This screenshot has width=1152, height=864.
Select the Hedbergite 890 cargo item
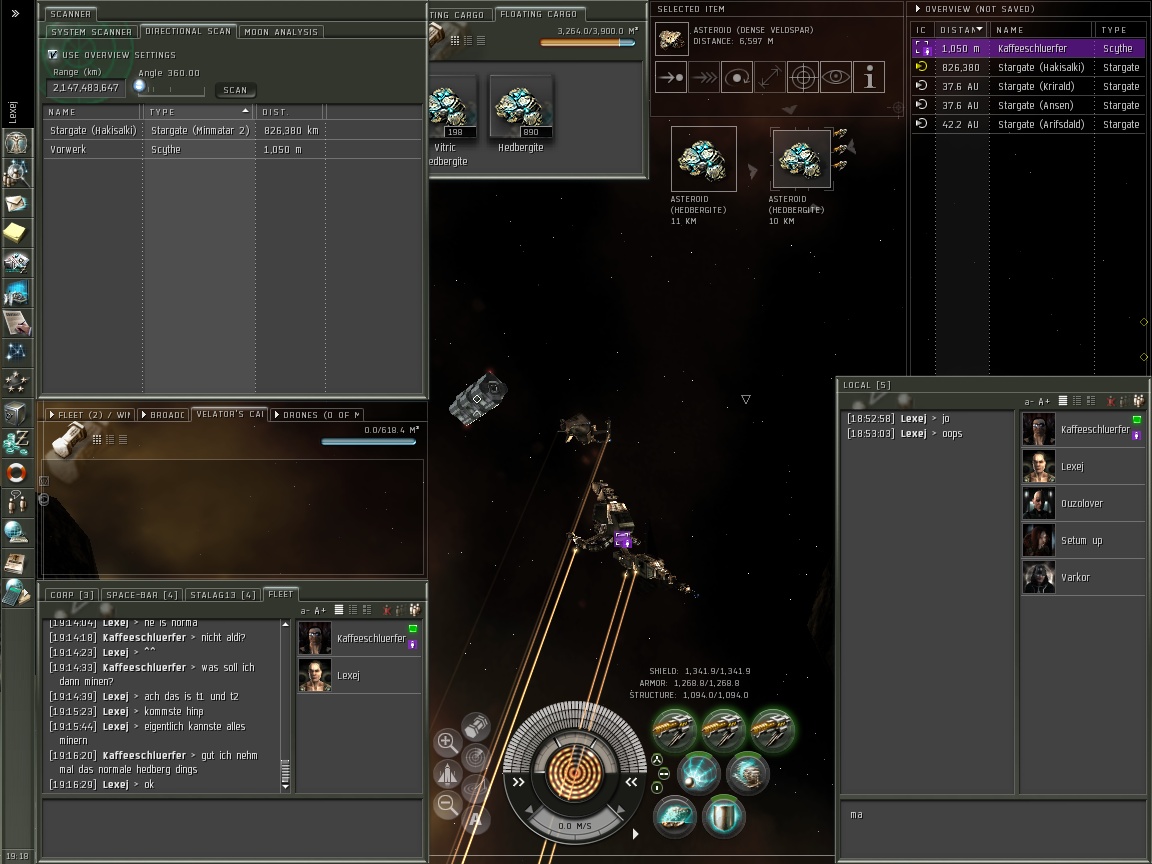tap(521, 114)
